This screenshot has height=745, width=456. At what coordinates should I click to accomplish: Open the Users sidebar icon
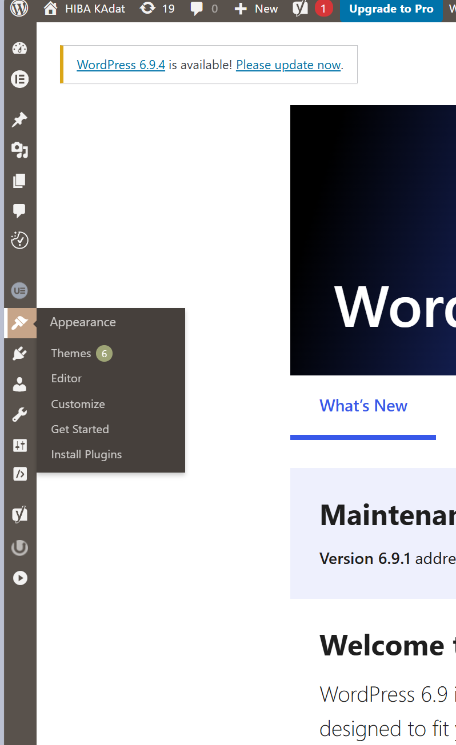[19, 384]
